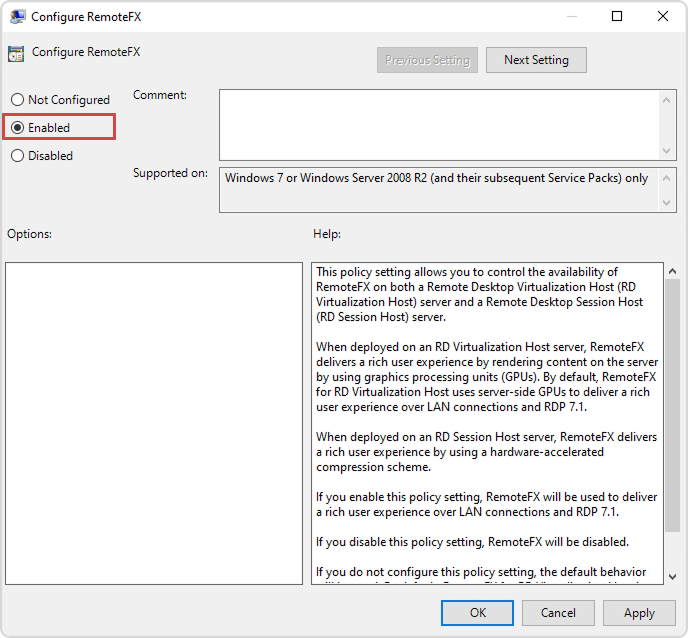688x638 pixels.
Task: Close the Configure RemoteFX dialog
Action: [663, 16]
